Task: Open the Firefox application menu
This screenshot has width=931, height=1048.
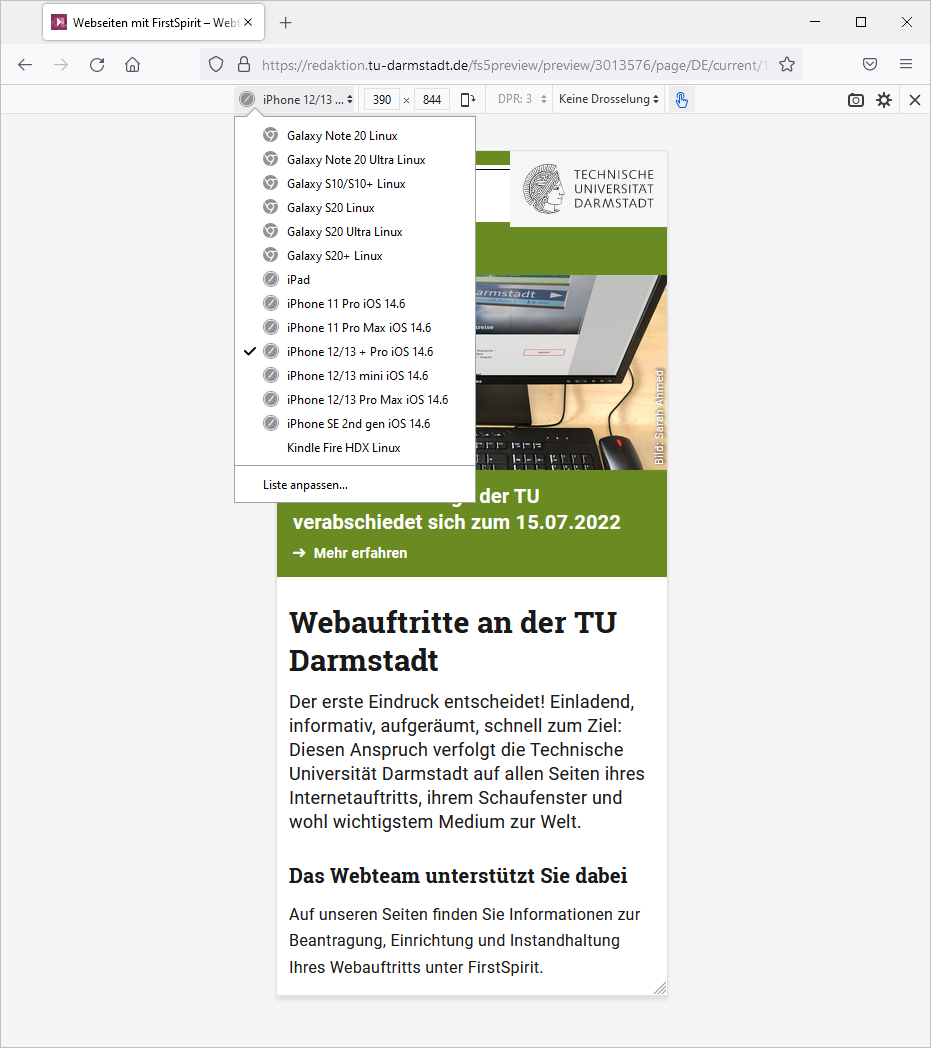Action: tap(906, 64)
